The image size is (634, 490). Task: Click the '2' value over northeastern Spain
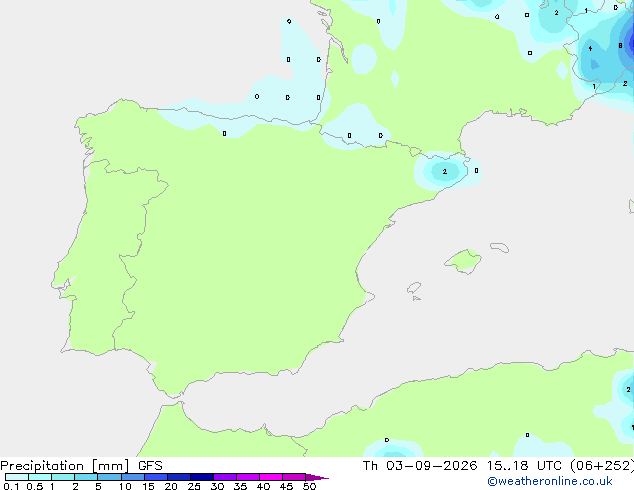click(x=445, y=171)
